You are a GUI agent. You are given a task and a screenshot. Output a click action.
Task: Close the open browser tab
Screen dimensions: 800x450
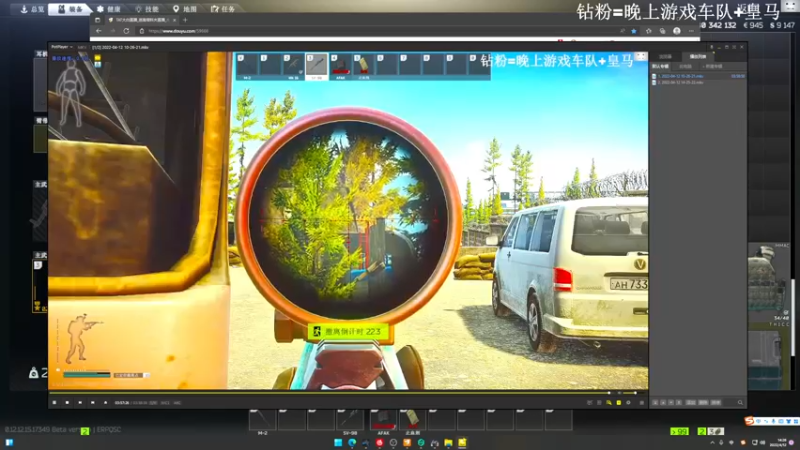(x=174, y=20)
